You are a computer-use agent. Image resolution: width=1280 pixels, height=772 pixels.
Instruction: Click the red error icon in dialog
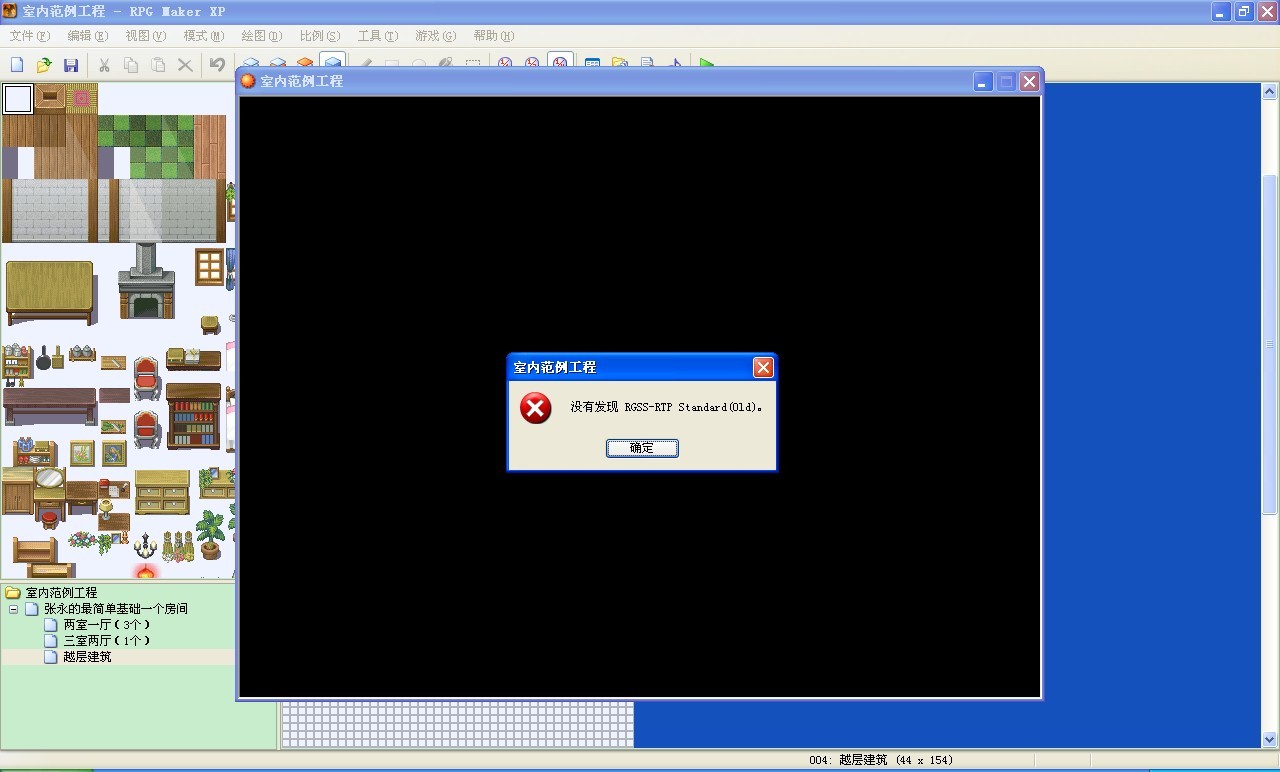click(x=537, y=408)
